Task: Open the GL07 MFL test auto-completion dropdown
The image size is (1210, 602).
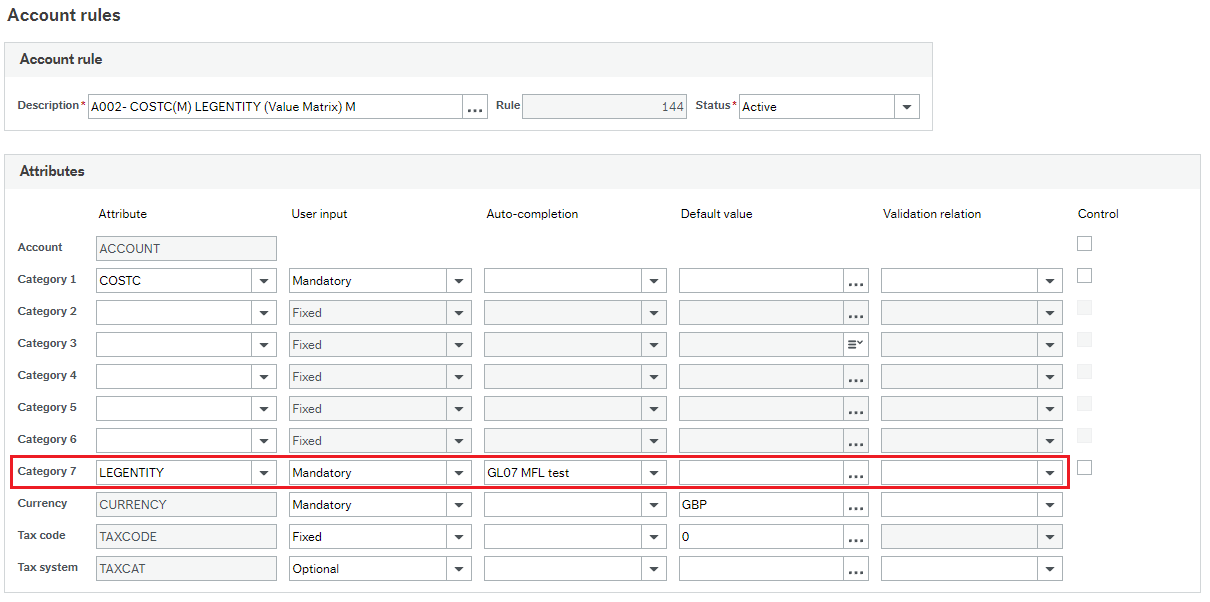Action: coord(653,471)
